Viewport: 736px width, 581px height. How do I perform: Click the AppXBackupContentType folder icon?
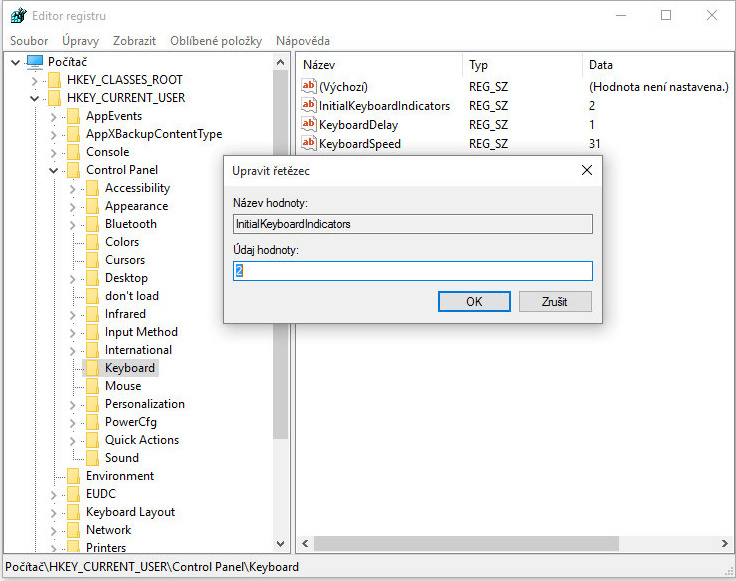(73, 134)
